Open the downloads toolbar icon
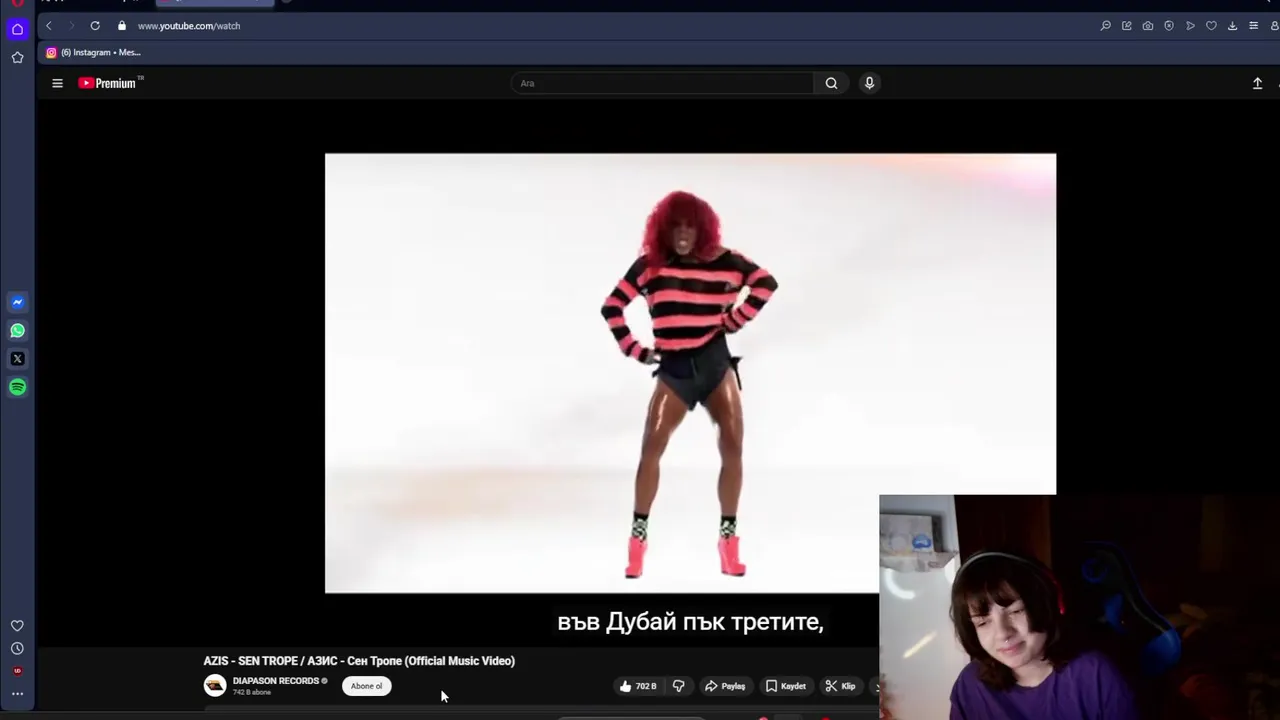Image resolution: width=1280 pixels, height=720 pixels. click(1232, 26)
